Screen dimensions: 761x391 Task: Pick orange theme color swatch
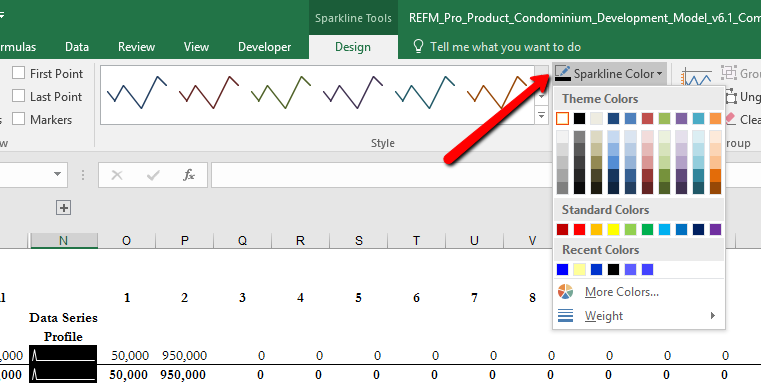click(715, 118)
